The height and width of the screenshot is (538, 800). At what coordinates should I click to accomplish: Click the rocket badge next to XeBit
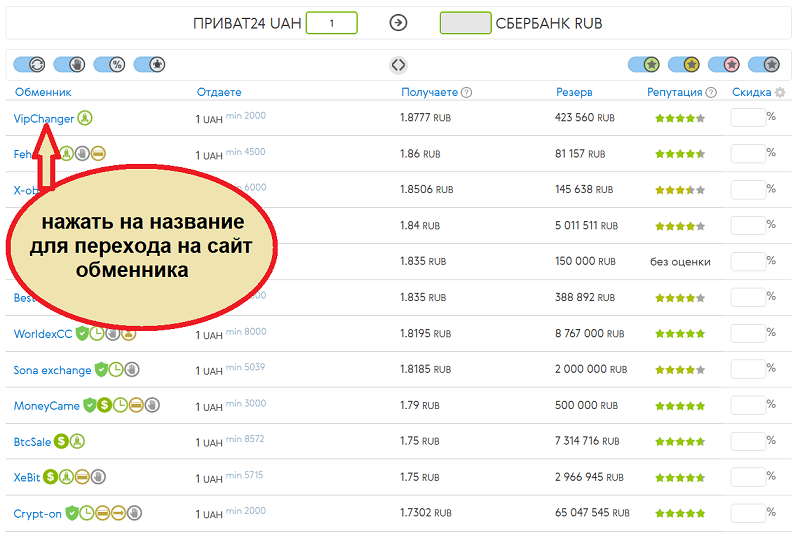66,477
